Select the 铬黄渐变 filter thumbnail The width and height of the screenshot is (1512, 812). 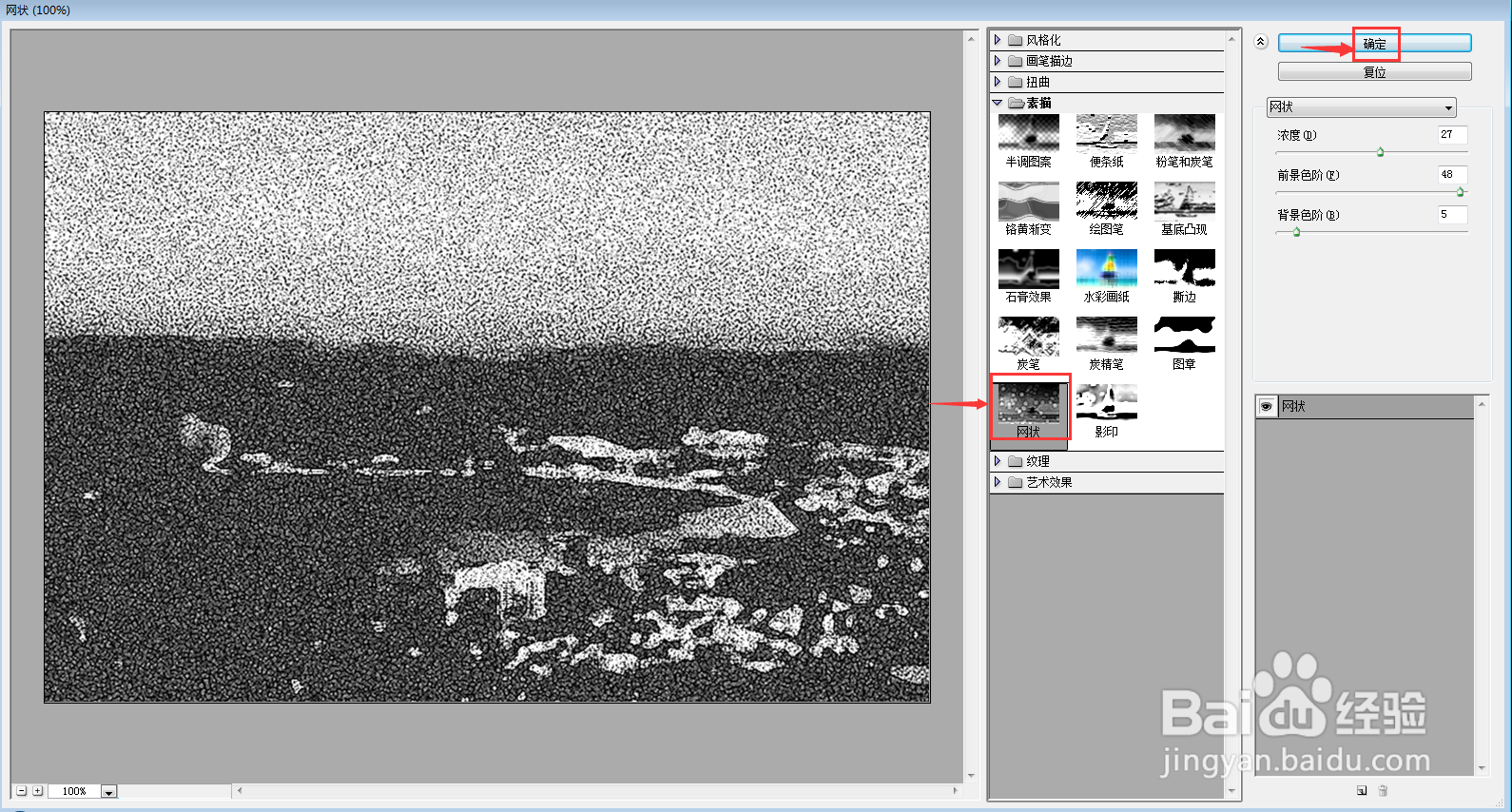pos(1028,202)
